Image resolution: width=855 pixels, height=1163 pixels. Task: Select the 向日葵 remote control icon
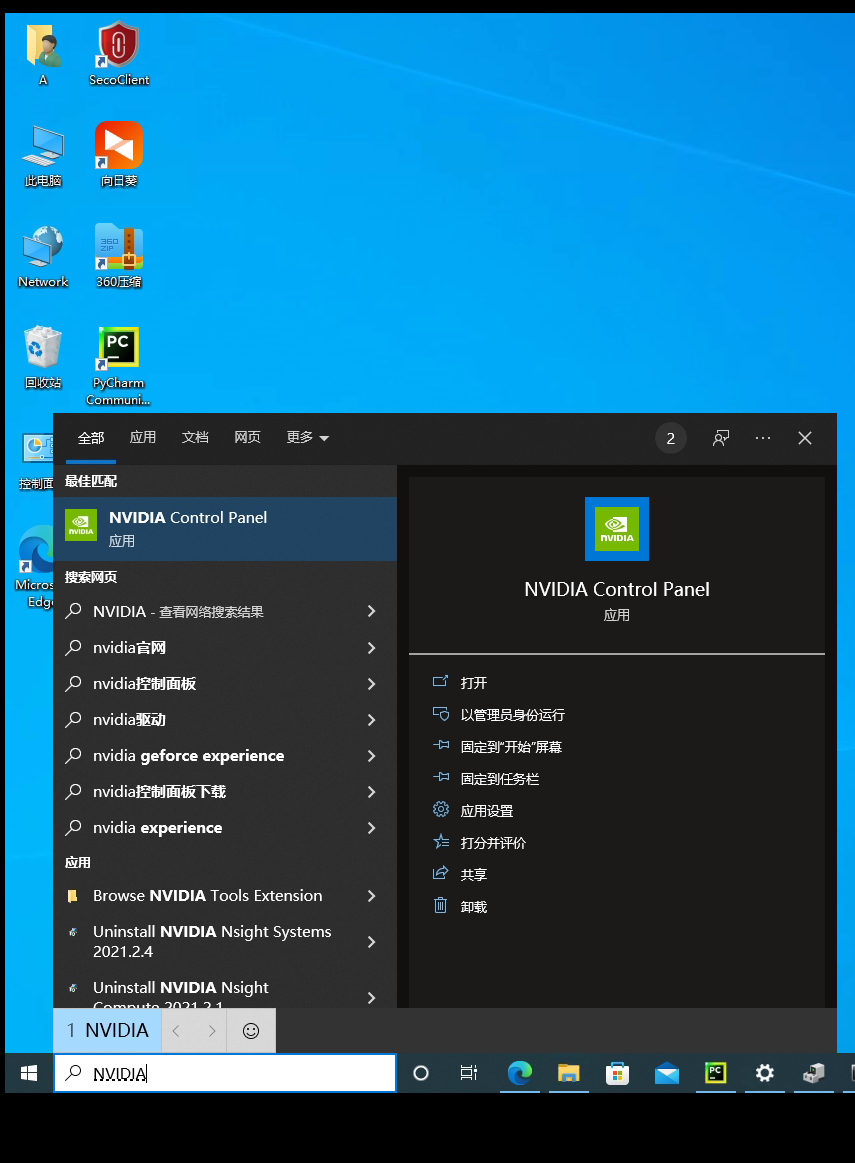click(119, 155)
